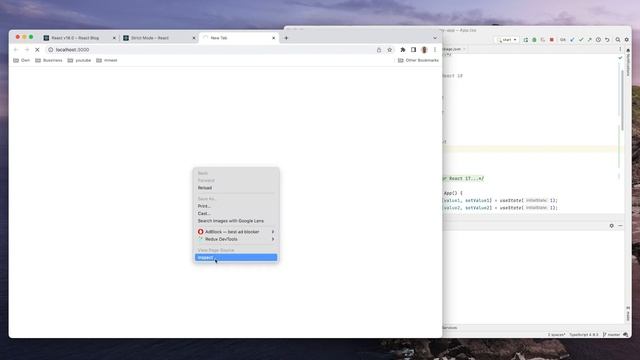Close the React Blog tab
This screenshot has height=360, width=640.
(114, 38)
